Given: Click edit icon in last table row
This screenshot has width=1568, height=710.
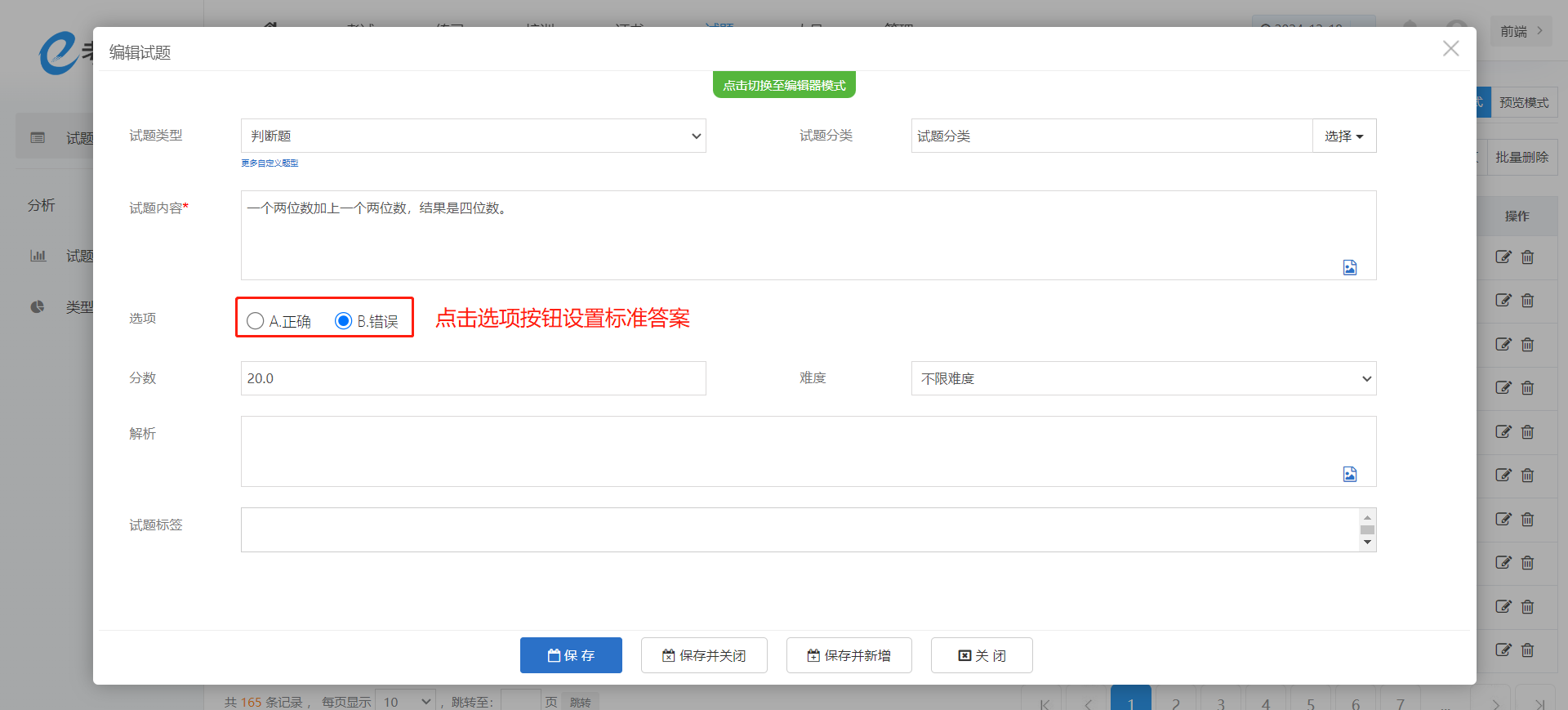Looking at the screenshot, I should (1503, 650).
